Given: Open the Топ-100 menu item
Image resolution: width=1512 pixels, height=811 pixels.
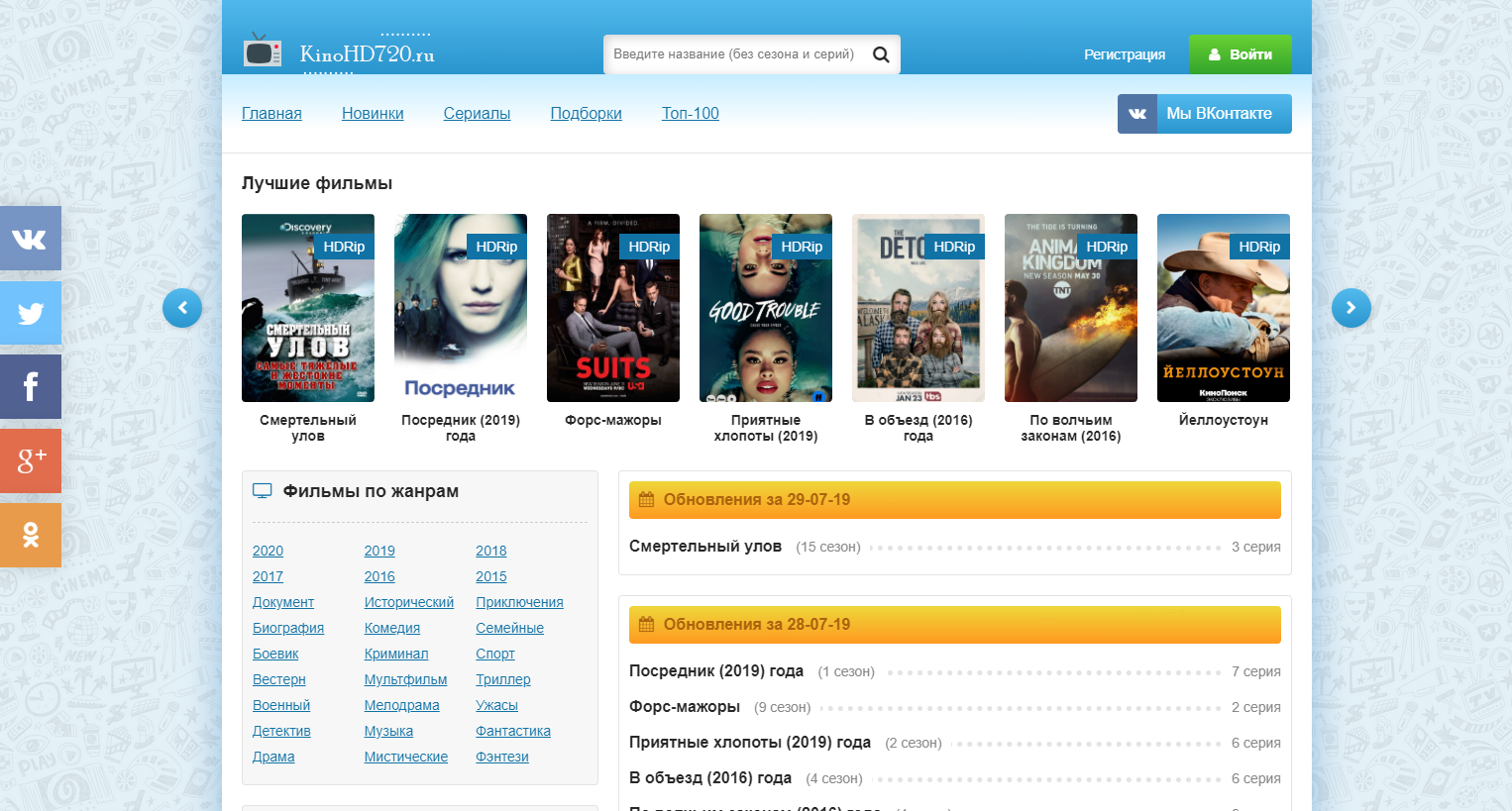Looking at the screenshot, I should (691, 113).
